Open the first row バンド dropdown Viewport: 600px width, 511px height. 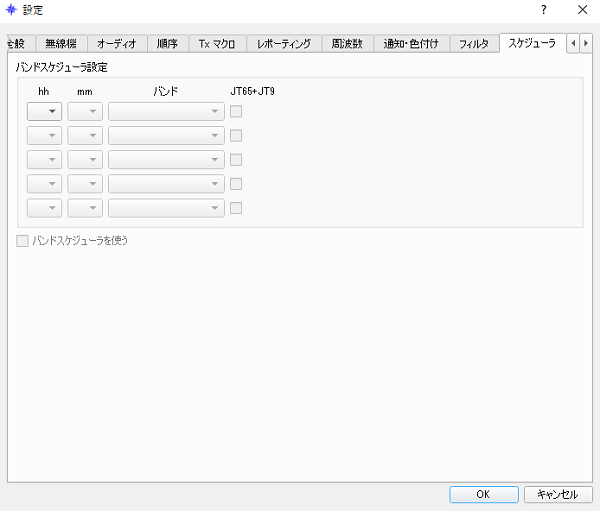166,111
